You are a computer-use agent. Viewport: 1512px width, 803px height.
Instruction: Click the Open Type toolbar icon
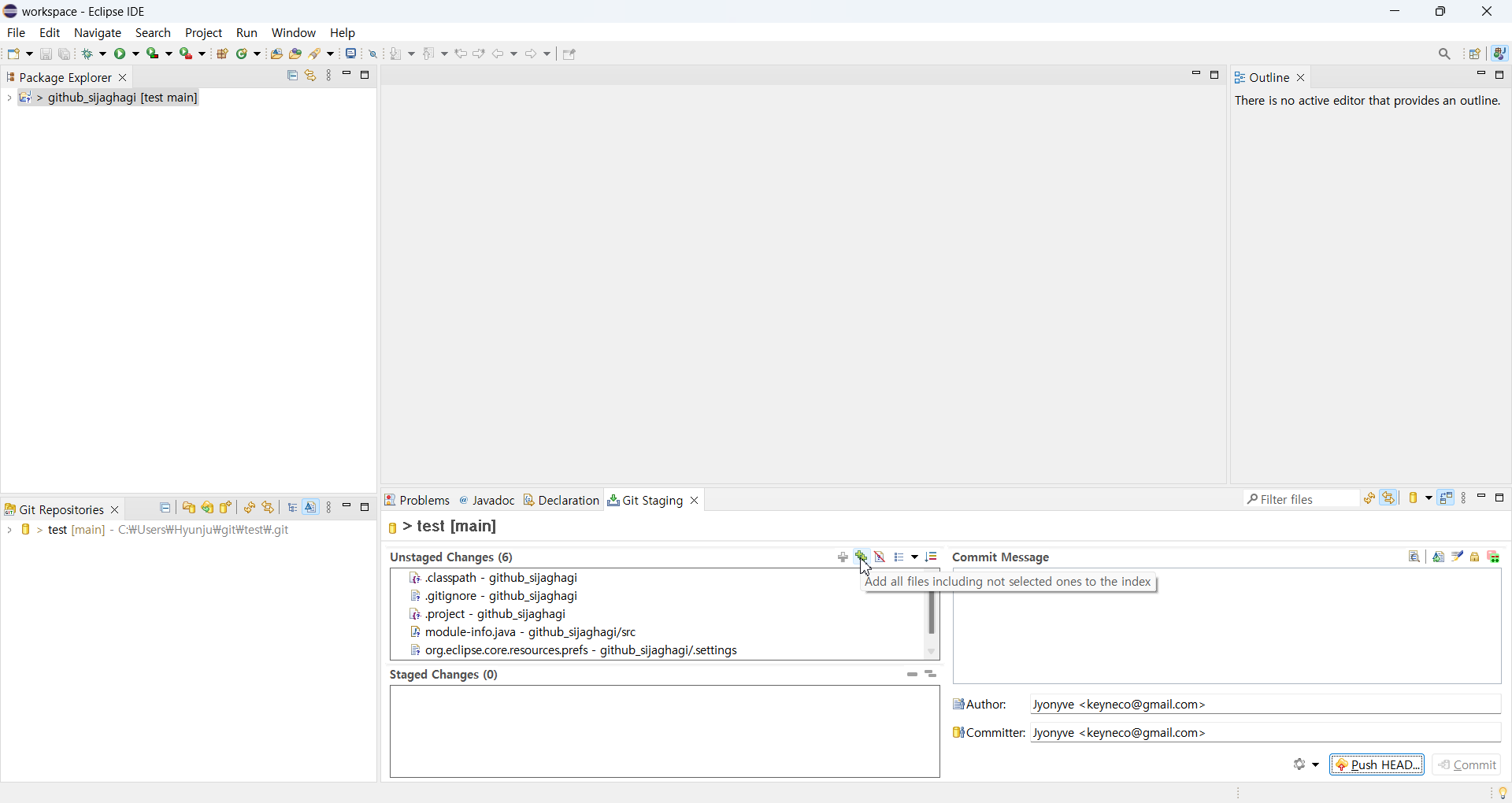pos(276,54)
